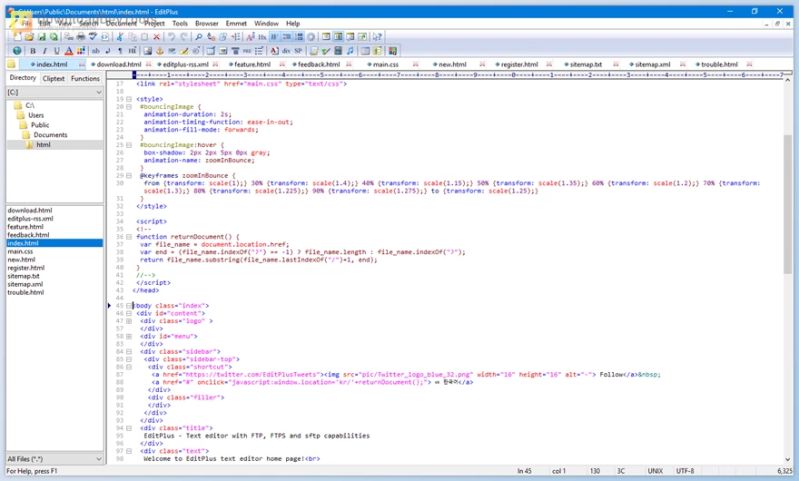Viewport: 799px width, 481px height.
Task: Insert span tag with SP icon
Action: pos(298,50)
